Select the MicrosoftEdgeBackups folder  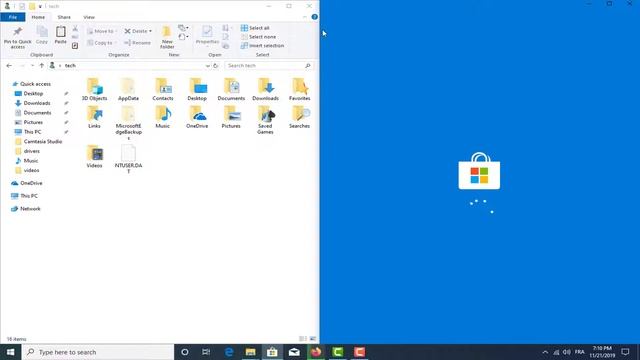(128, 123)
